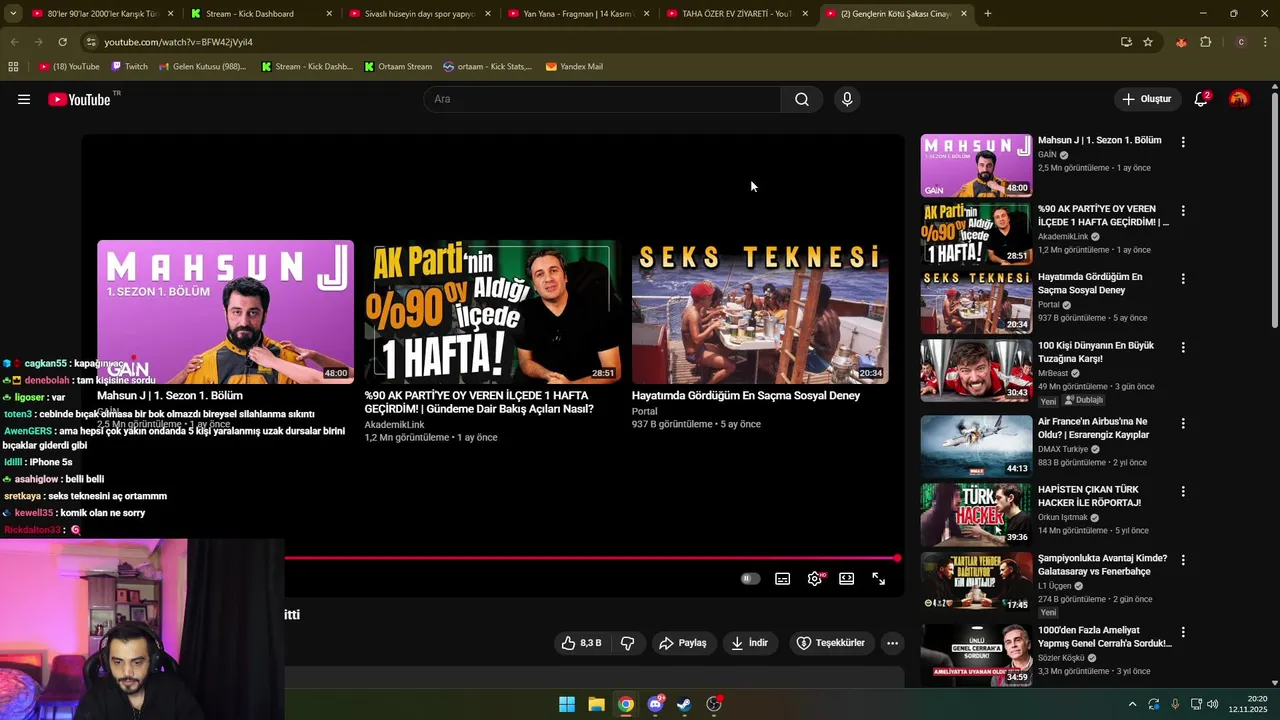Open the player settings gear
The height and width of the screenshot is (720, 1280).
[815, 579]
